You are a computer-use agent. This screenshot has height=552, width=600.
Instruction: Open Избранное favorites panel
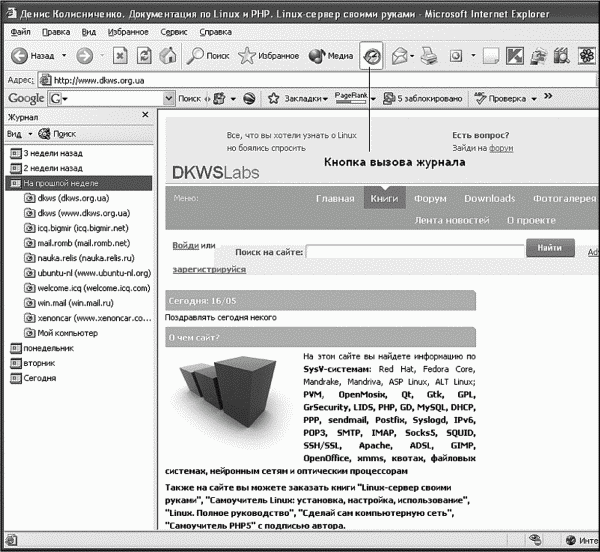click(268, 56)
